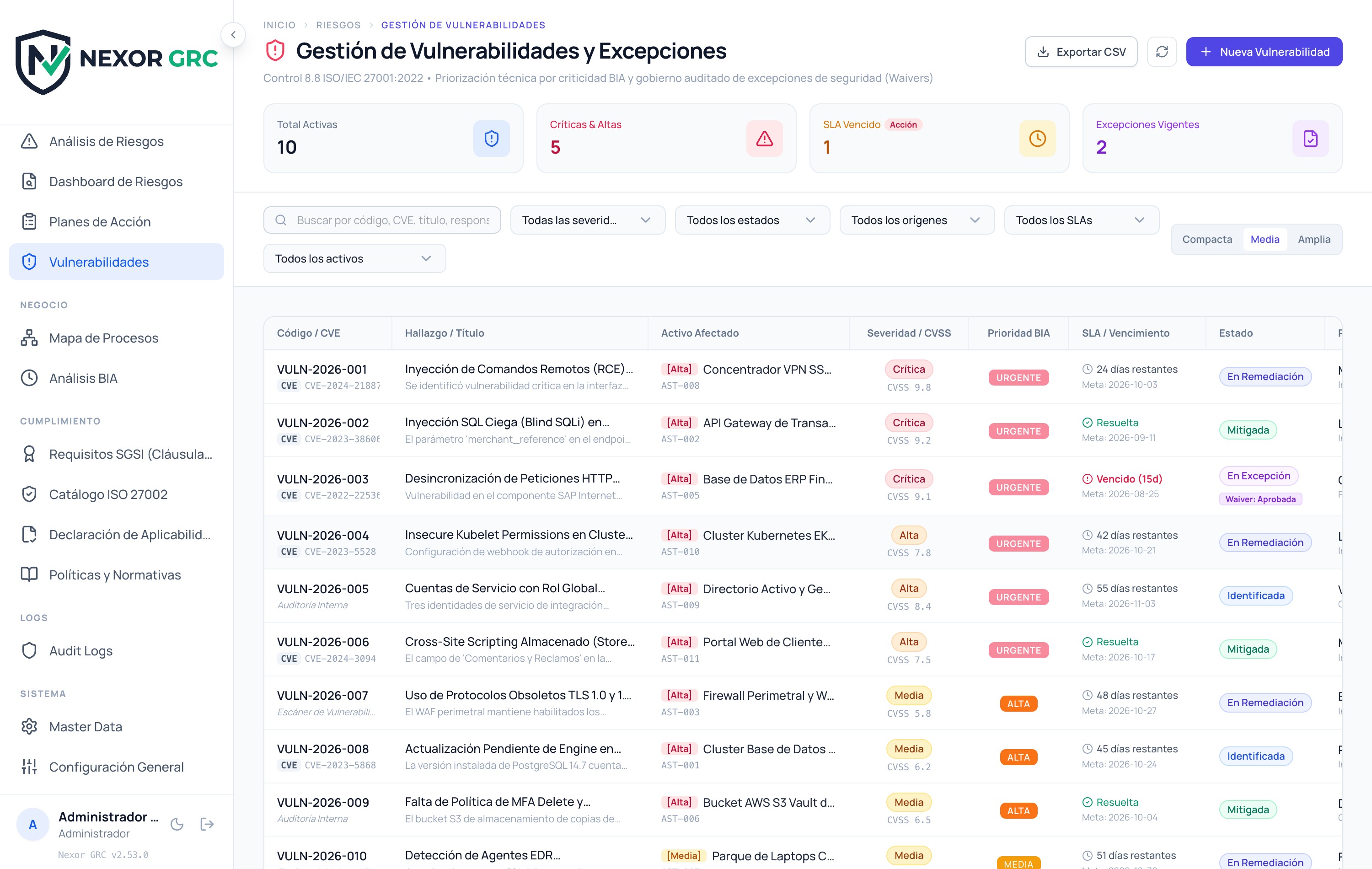Click the Críticas & Altas warning icon
Image resolution: width=1372 pixels, height=869 pixels.
click(x=764, y=139)
